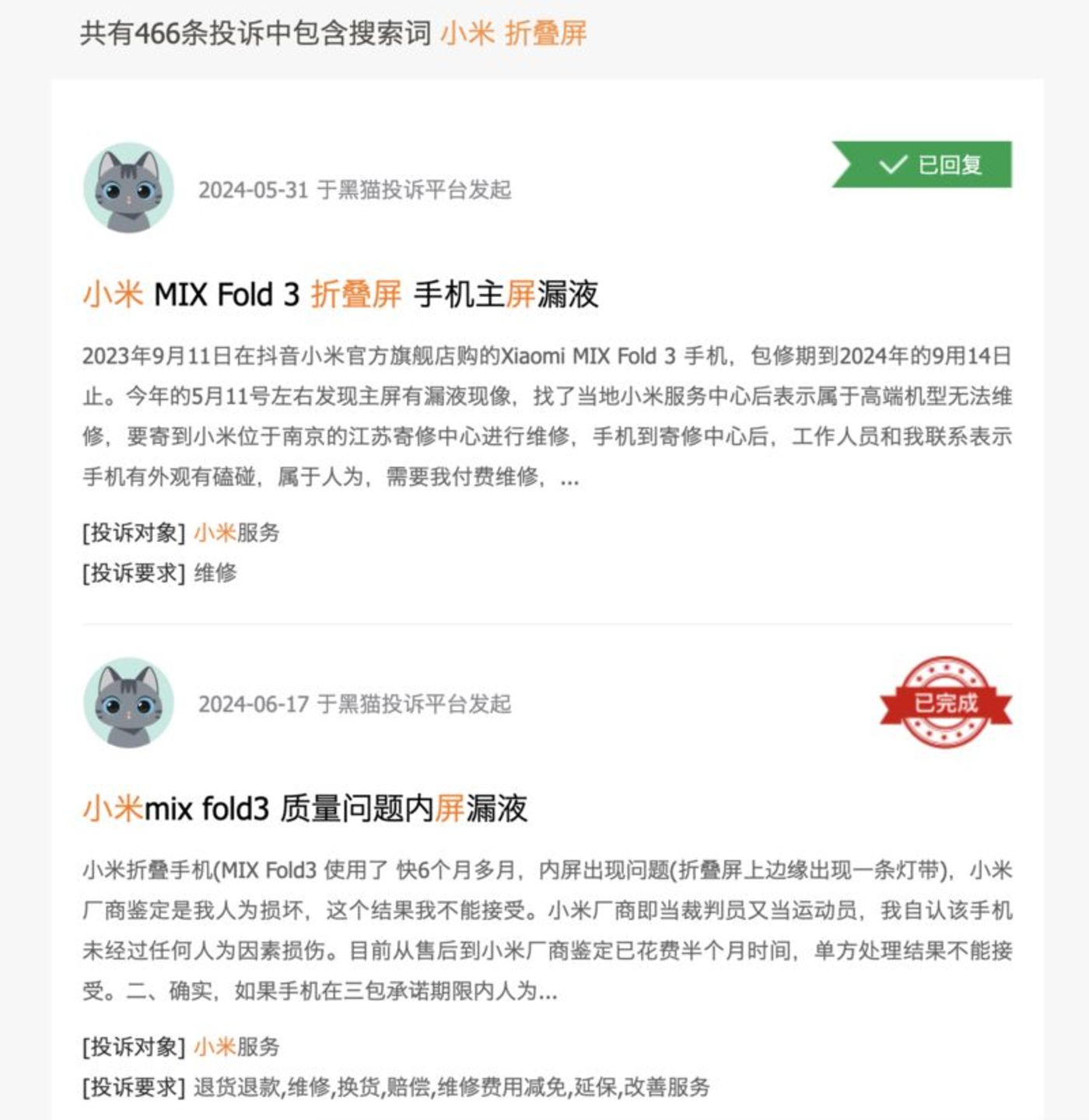The image size is (1089, 1120).
Task: Click the checkmark inside the 已回复 badge
Action: [x=892, y=164]
